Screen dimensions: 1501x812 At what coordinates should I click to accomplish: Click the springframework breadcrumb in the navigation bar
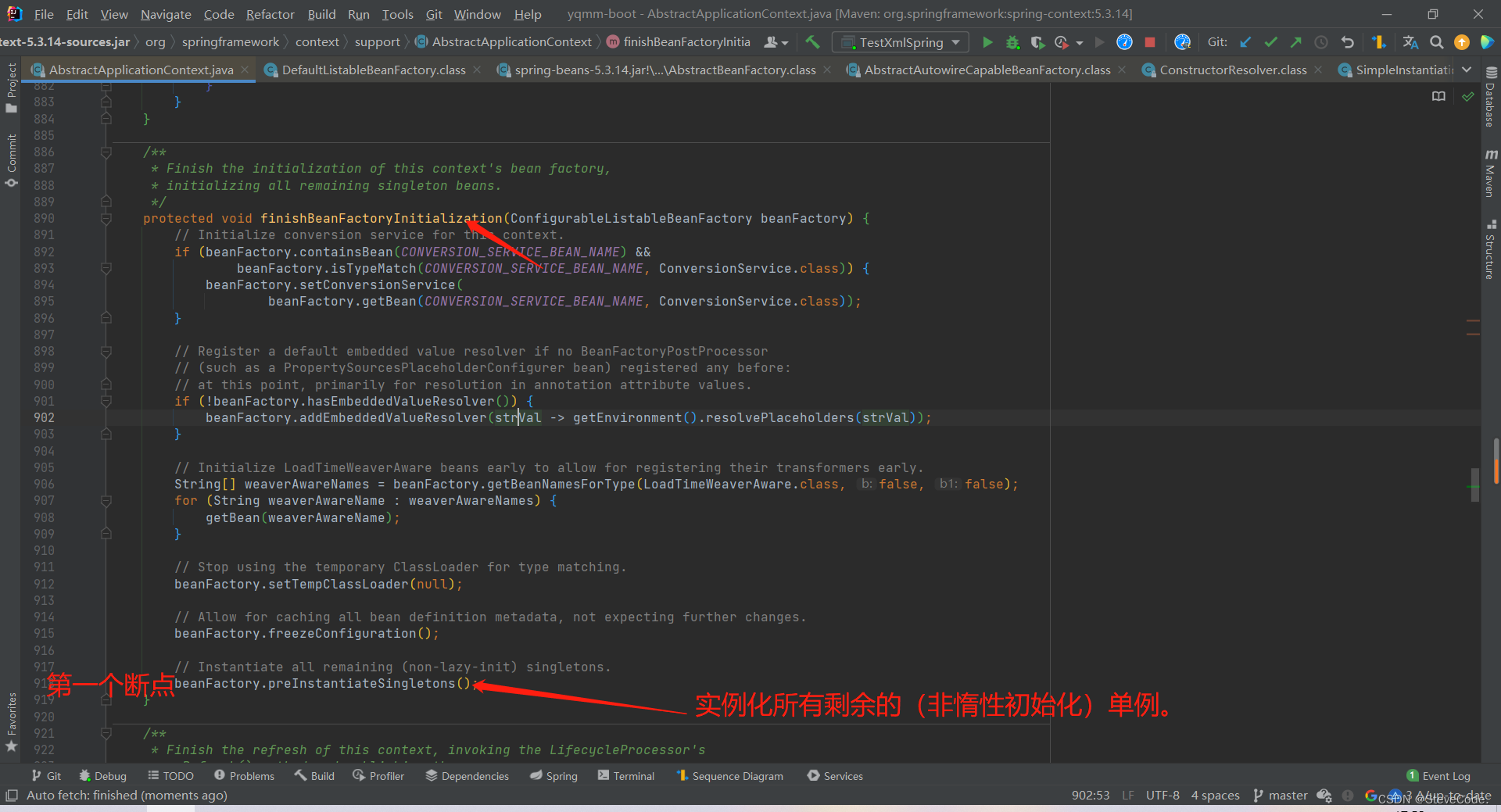[230, 42]
